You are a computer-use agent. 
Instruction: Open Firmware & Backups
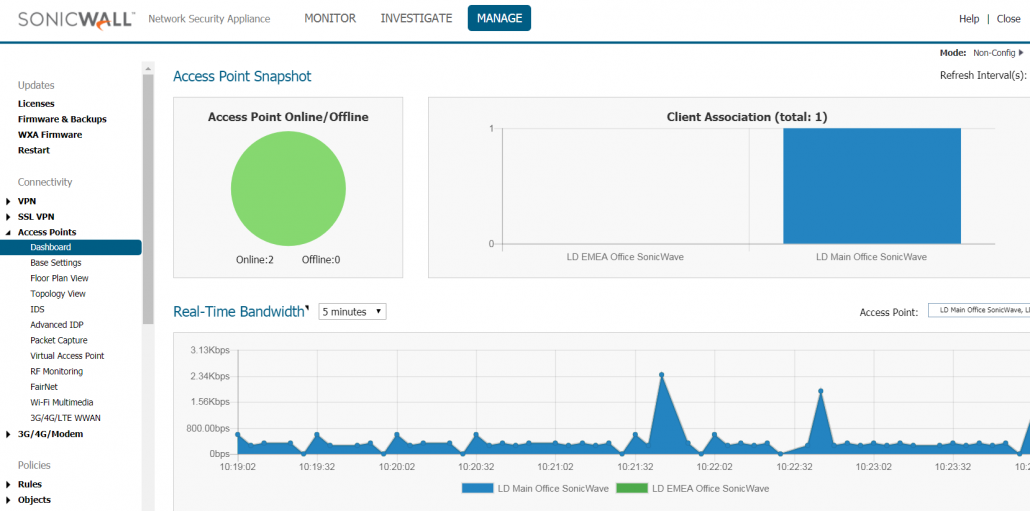(x=62, y=120)
